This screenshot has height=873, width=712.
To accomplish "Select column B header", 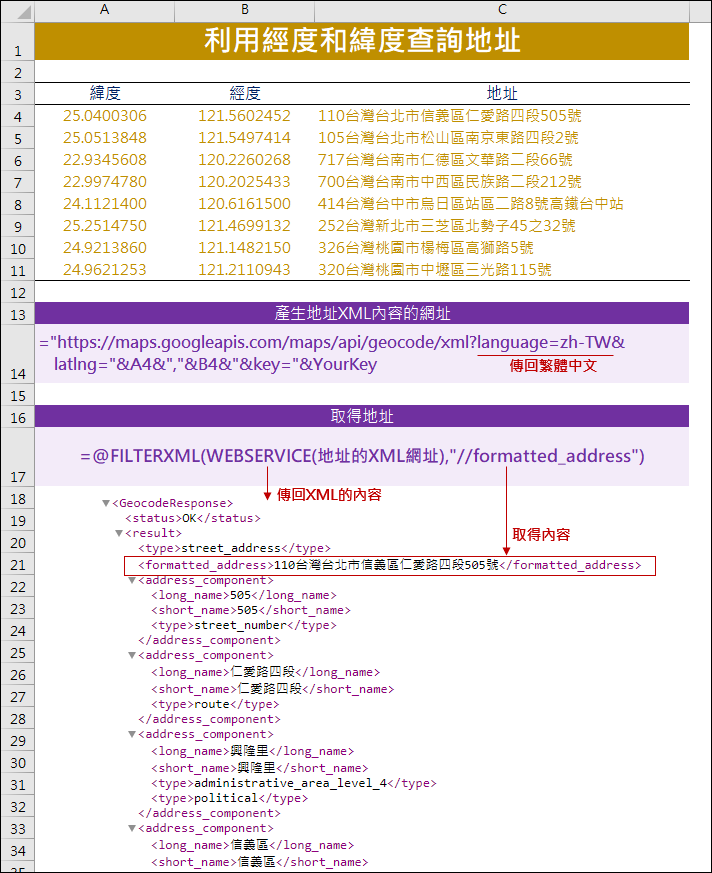I will (x=244, y=10).
